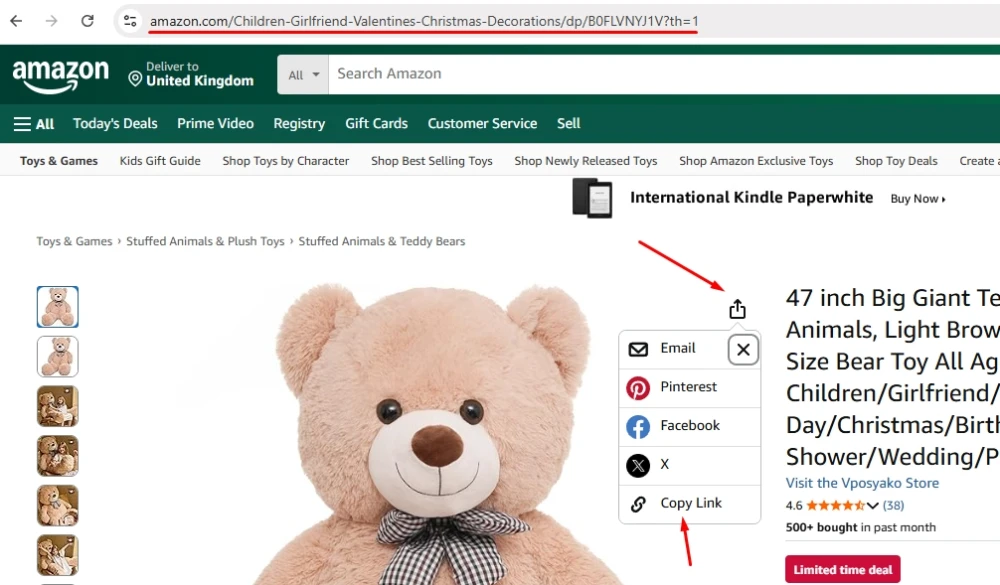The height and width of the screenshot is (585, 1000).
Task: Copy Link to the teddy bear listing
Action: click(x=689, y=503)
